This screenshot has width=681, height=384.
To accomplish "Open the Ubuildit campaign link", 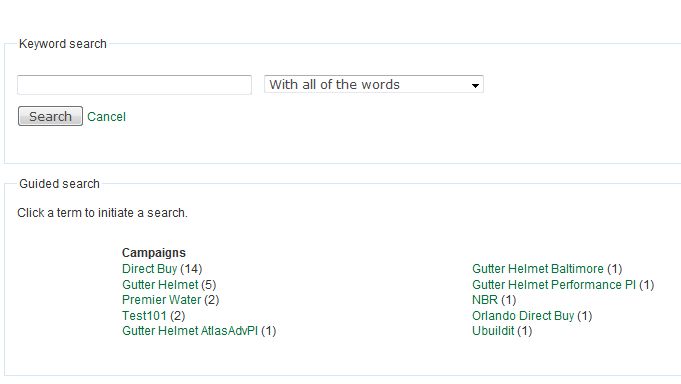I will tap(493, 331).
